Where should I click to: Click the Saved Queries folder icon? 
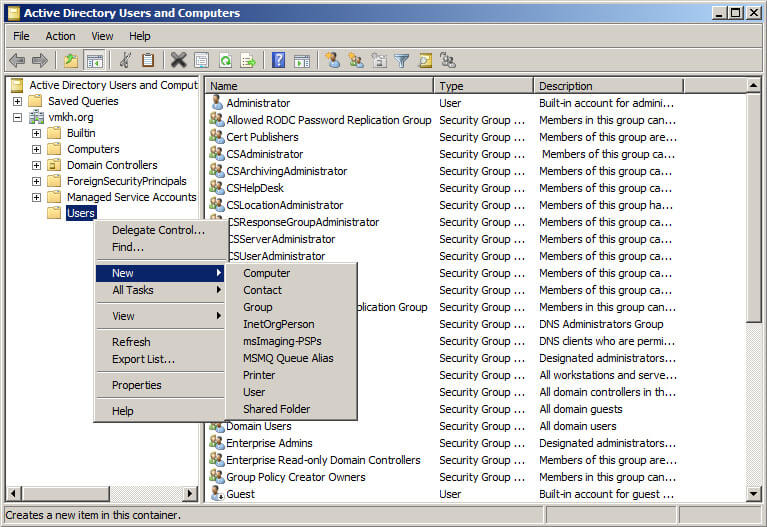(x=35, y=101)
